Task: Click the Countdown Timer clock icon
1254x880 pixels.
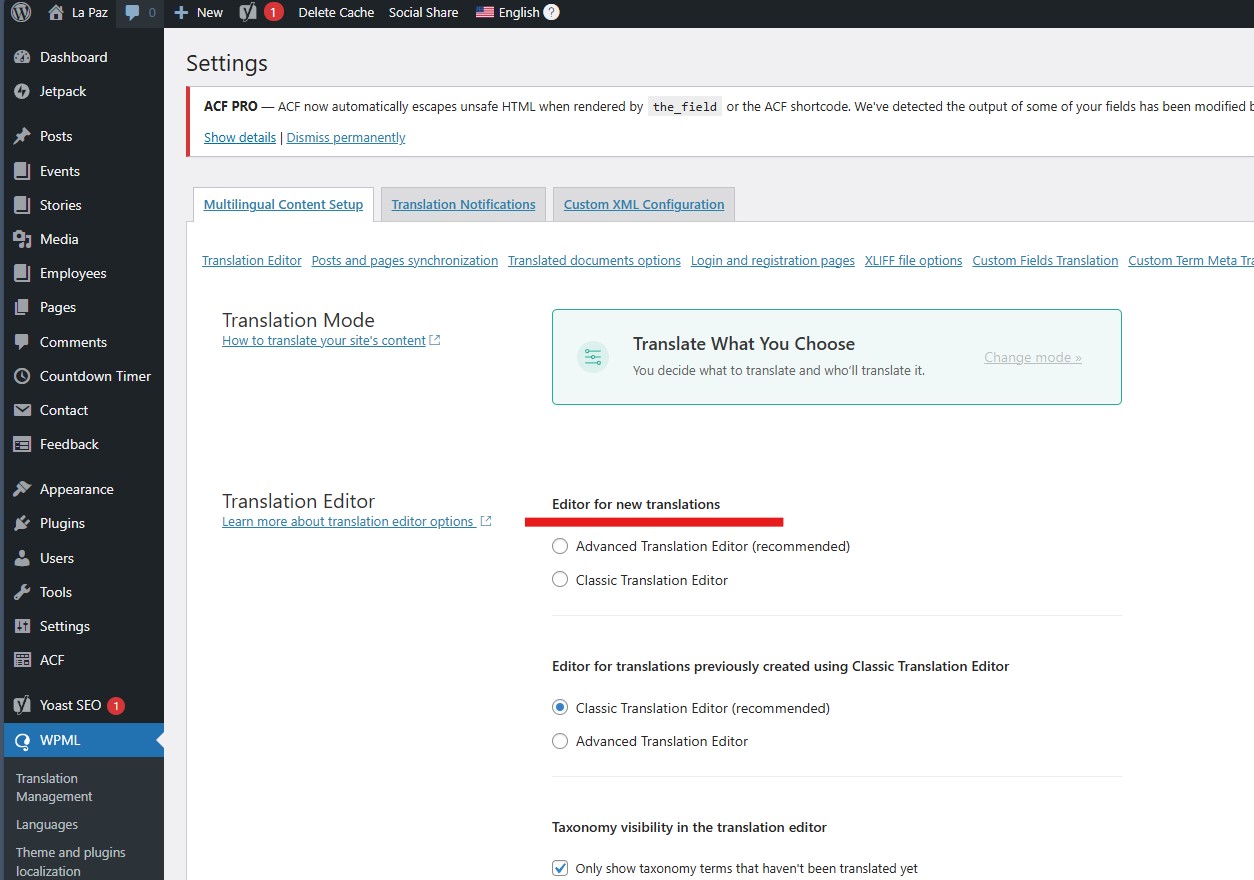Action: 22,377
